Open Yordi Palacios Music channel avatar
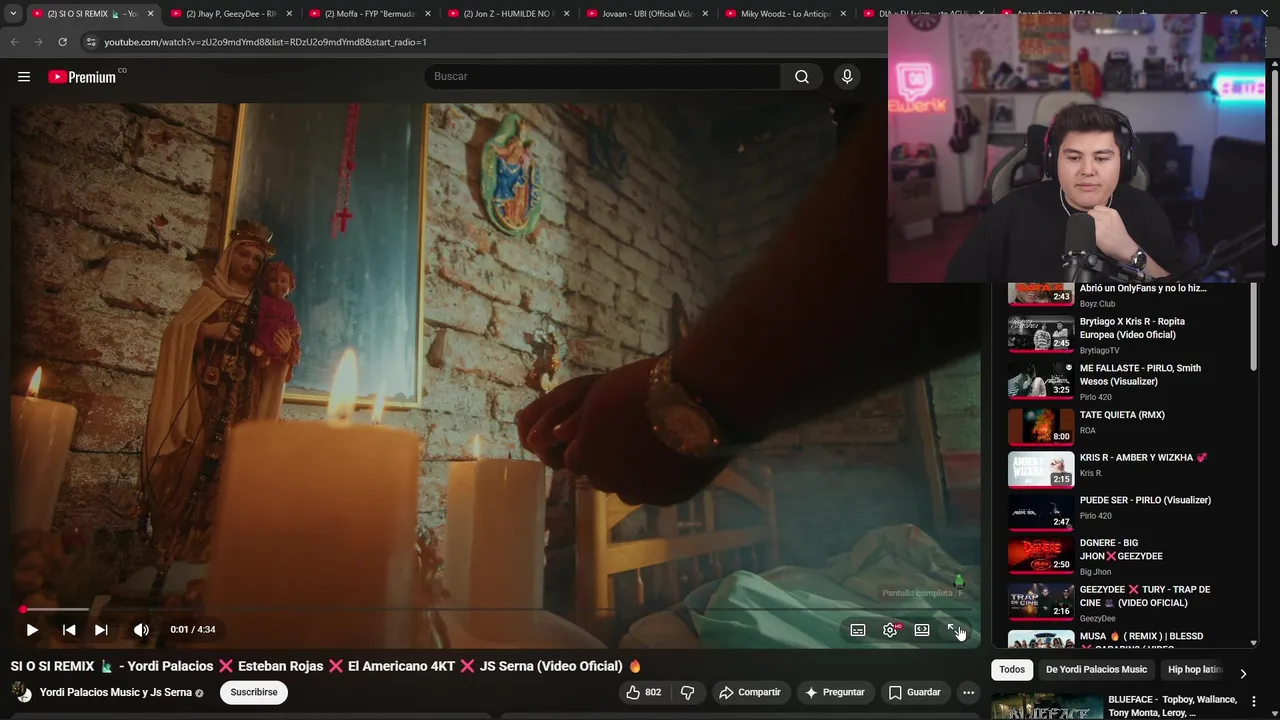Viewport: 1280px width, 720px height. pyautogui.click(x=21, y=692)
